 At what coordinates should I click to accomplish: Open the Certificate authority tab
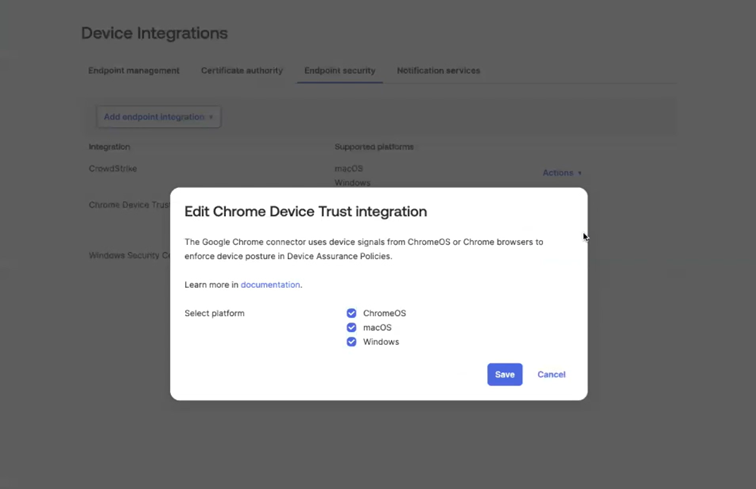(242, 71)
